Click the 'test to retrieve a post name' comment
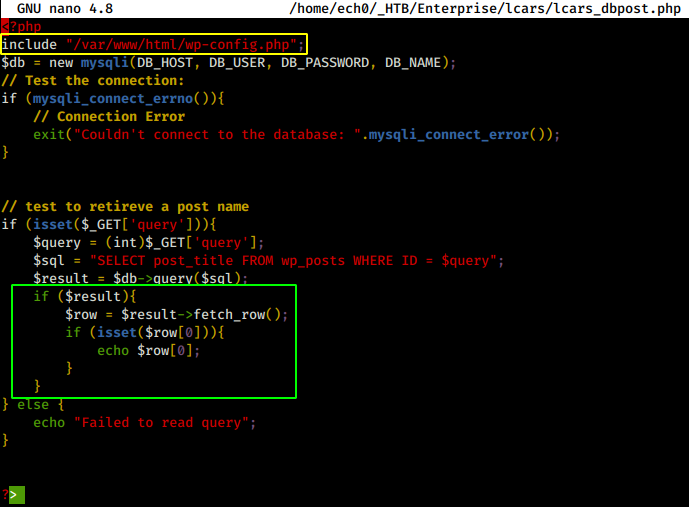This screenshot has width=689, height=507. (125, 206)
